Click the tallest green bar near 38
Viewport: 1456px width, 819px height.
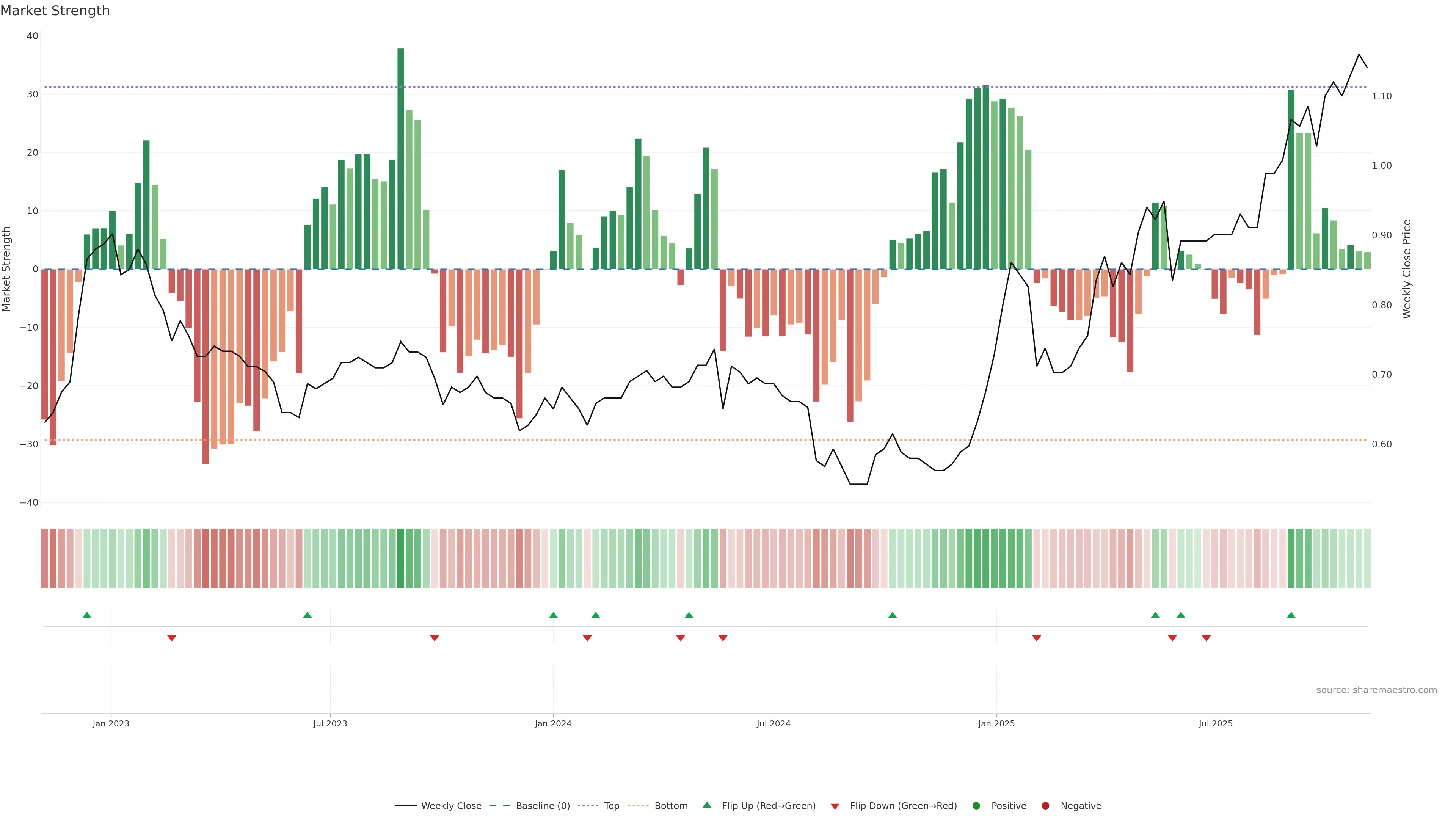[401, 158]
